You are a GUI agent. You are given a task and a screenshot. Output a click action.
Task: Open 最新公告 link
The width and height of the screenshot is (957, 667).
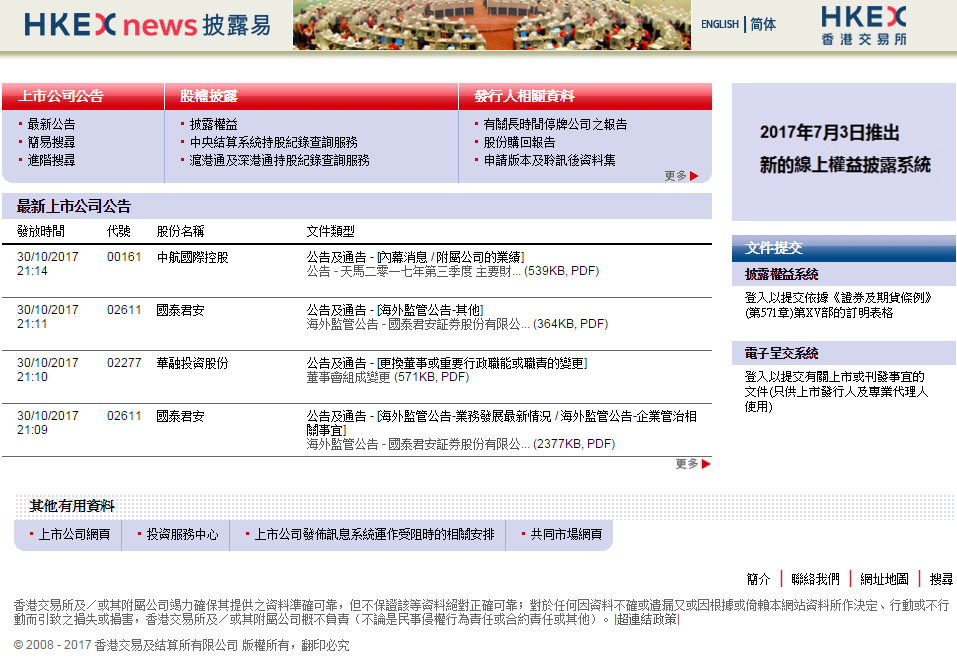(51, 124)
